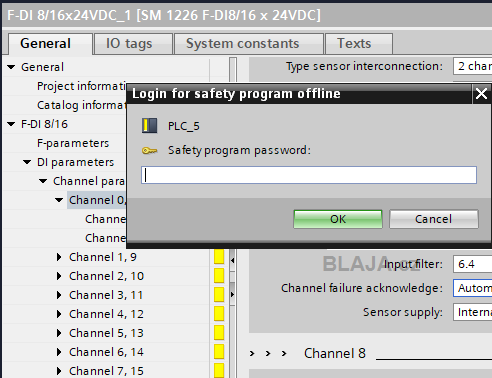Click the PLC_5 device icon

point(149,126)
